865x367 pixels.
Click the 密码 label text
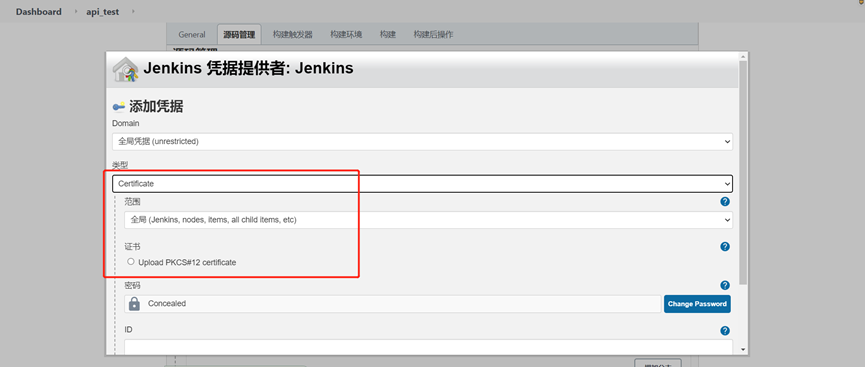pos(132,285)
